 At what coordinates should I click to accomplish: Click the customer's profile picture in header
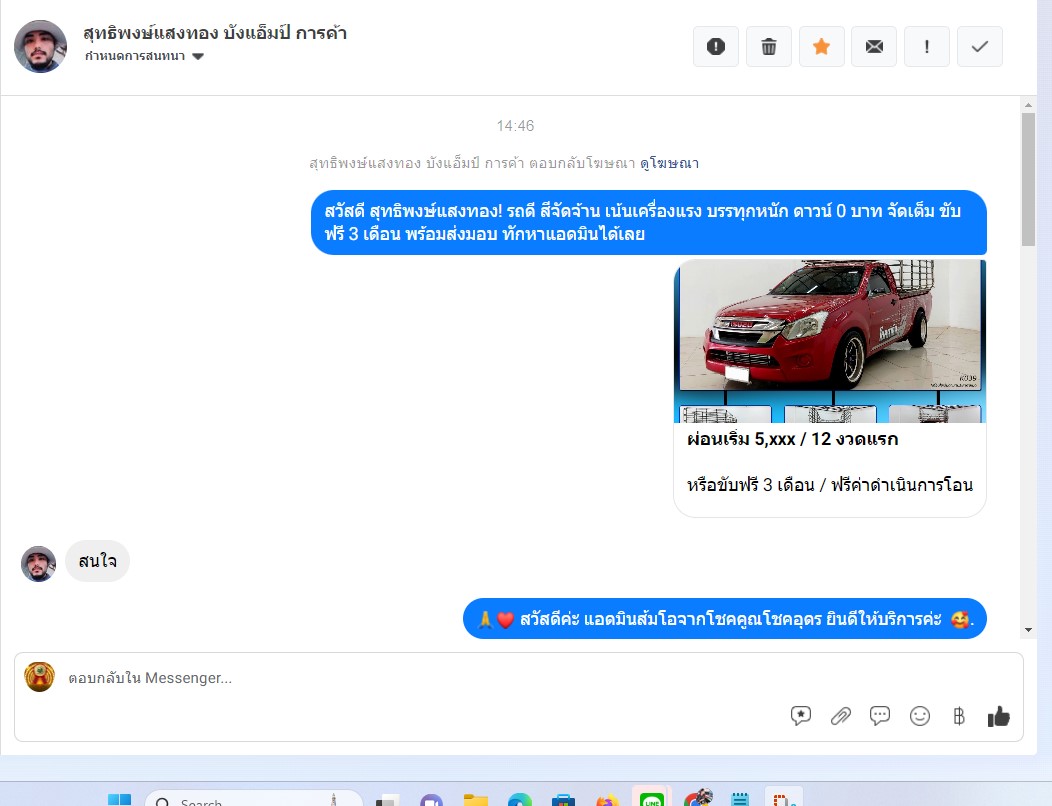(x=40, y=47)
